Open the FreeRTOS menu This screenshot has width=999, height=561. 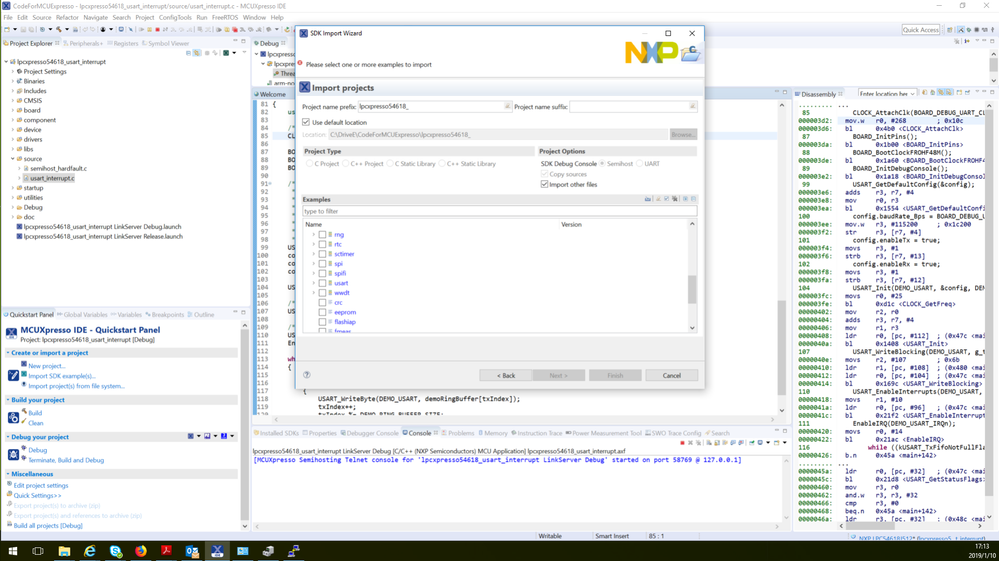coord(225,17)
